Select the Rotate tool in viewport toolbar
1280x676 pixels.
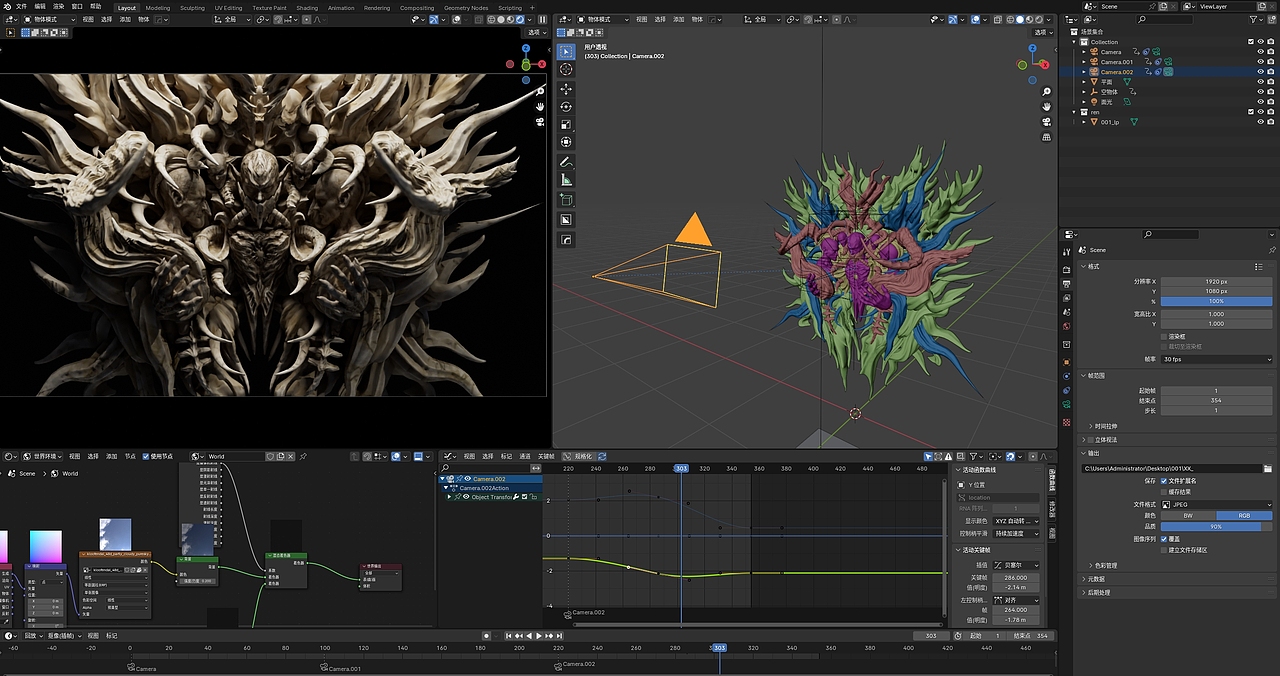pyautogui.click(x=566, y=106)
